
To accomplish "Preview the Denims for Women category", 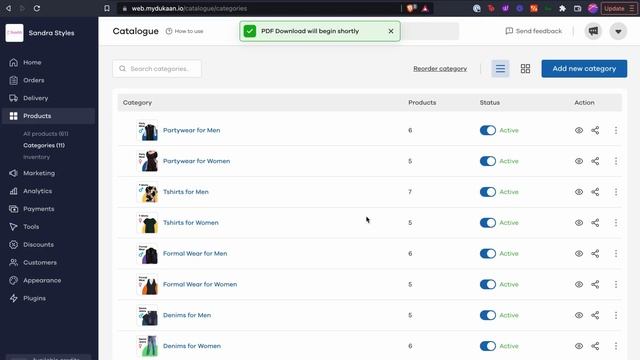I will (x=579, y=346).
